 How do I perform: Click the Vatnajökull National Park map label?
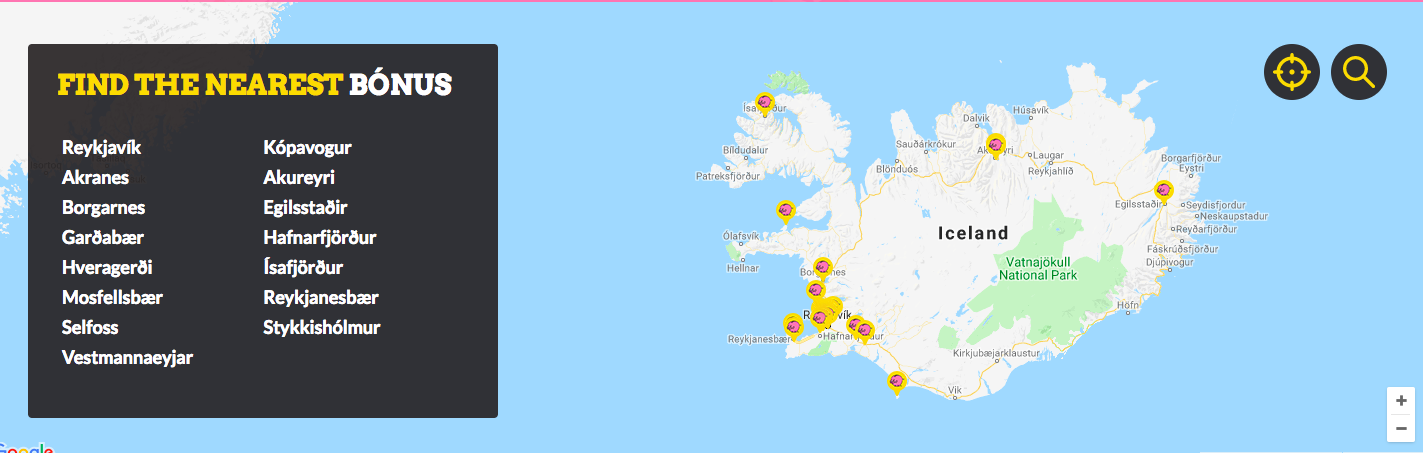(1037, 268)
